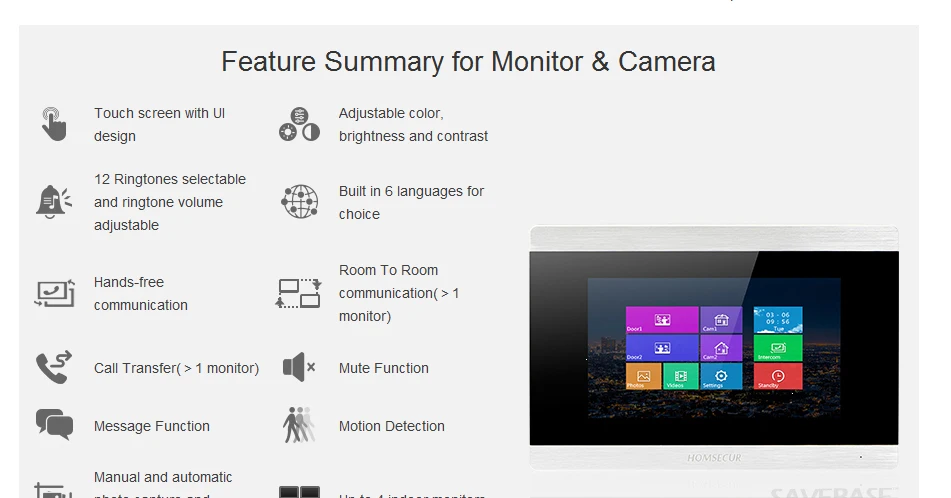Click the touch screen hand icon

53,124
